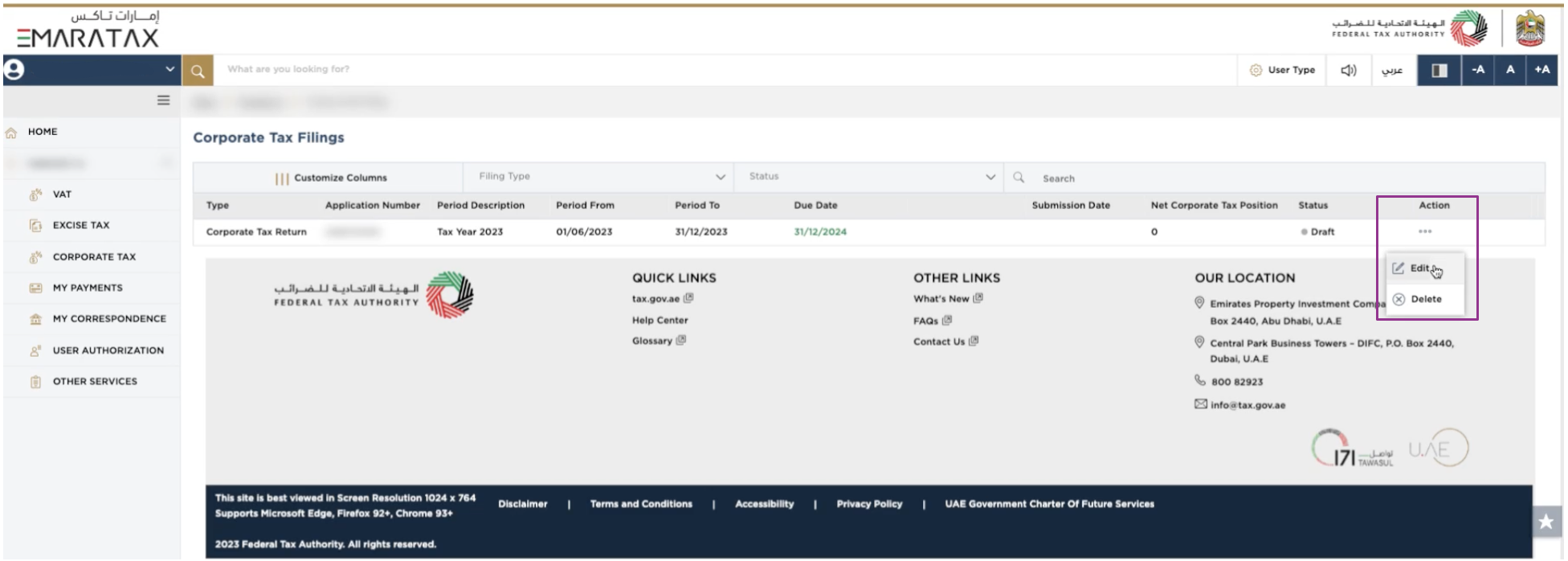Screen dimensions: 1568x561
Task: Toggle the contrast view icon
Action: (x=1439, y=70)
